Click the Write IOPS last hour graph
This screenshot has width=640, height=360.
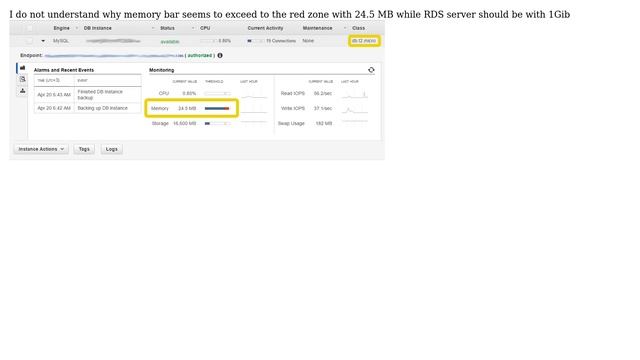click(x=354, y=109)
